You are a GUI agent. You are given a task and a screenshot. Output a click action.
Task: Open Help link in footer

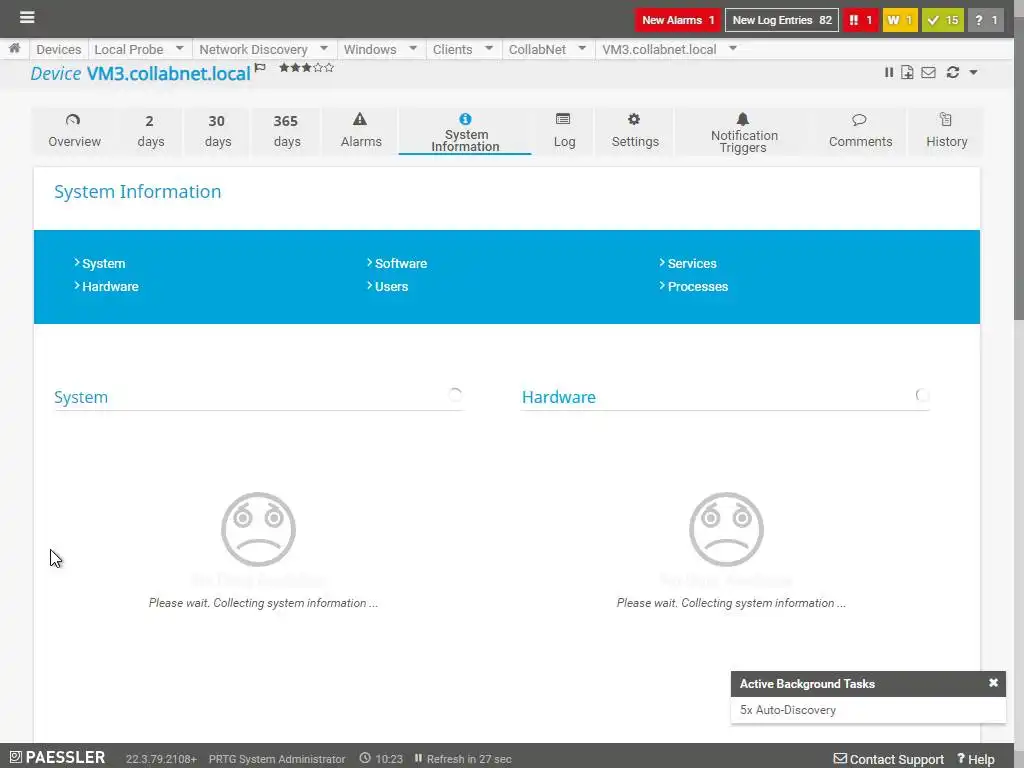click(x=976, y=759)
